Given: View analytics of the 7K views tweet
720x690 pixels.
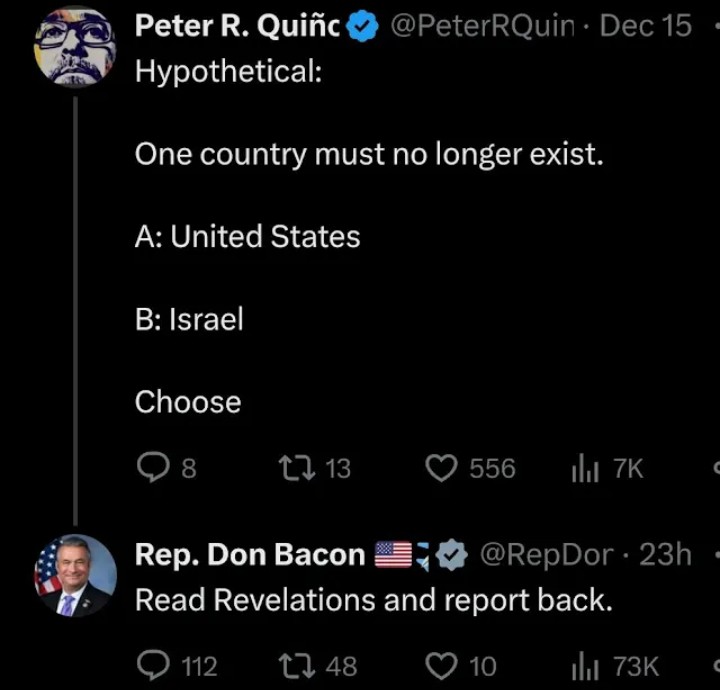Looking at the screenshot, I should (581, 468).
